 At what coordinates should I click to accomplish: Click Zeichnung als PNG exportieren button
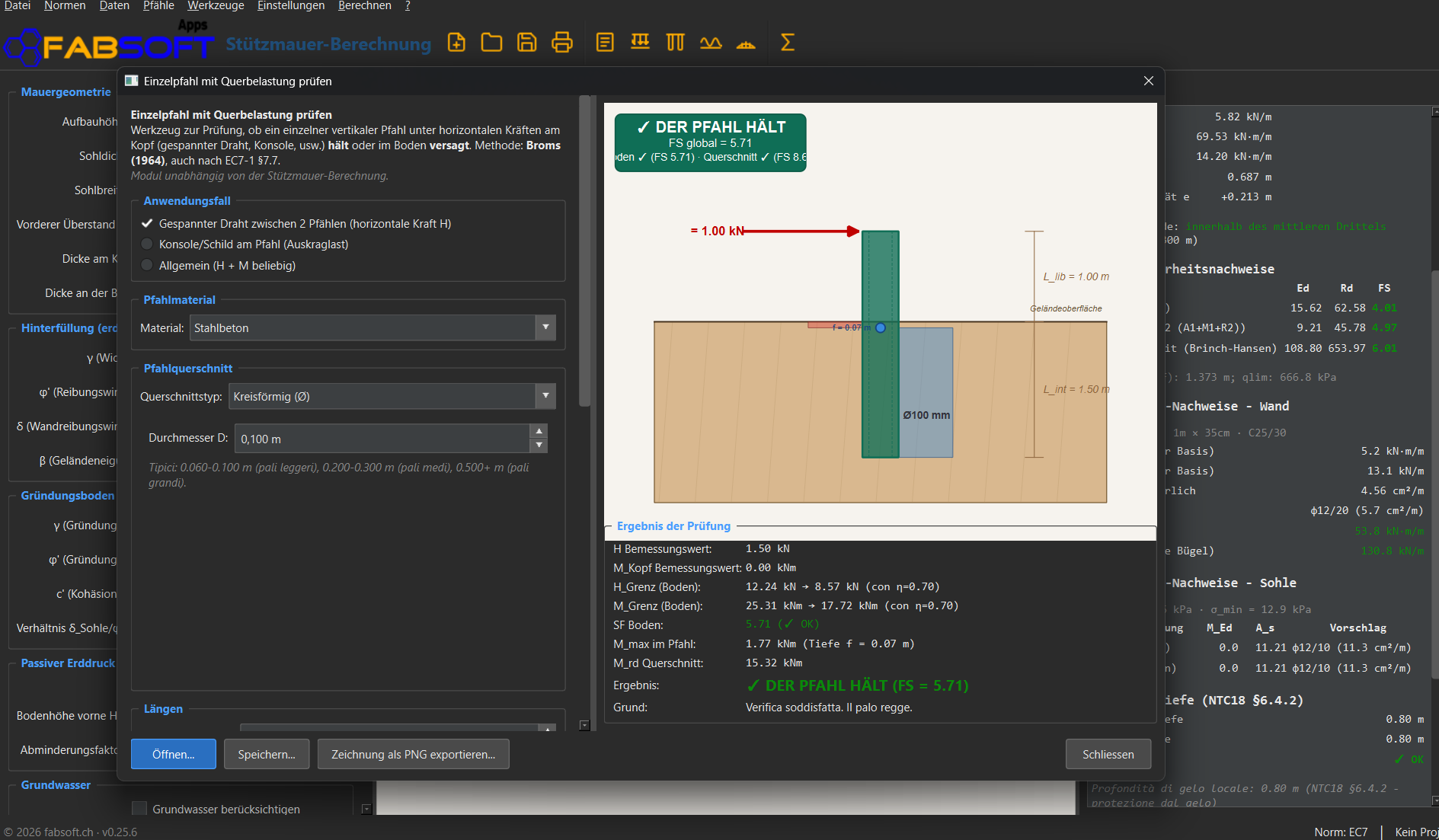414,754
